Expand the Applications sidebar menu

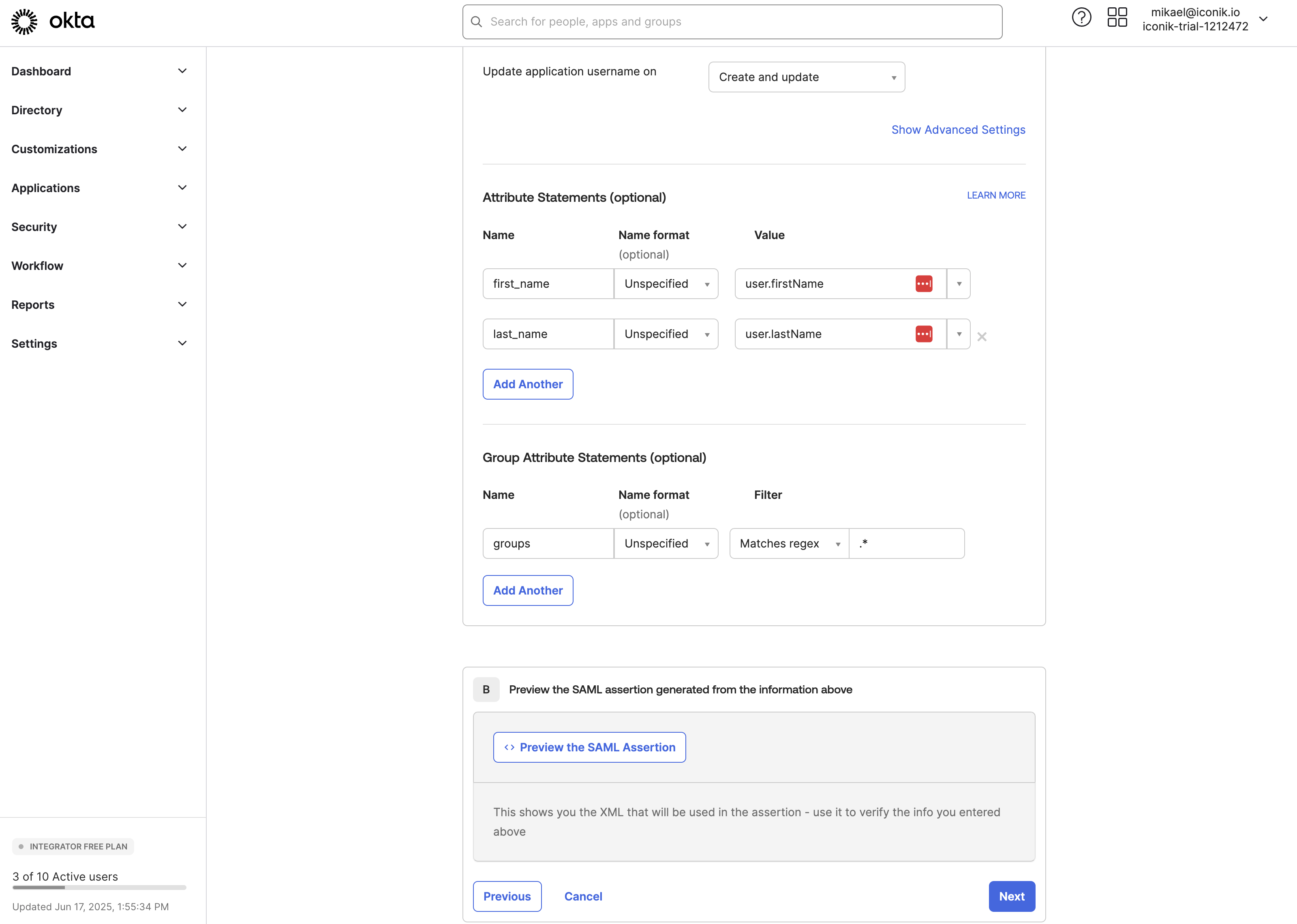(100, 188)
